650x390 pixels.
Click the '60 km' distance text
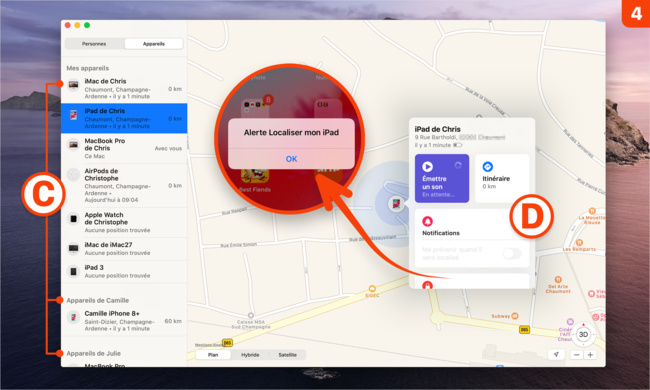coord(173,321)
